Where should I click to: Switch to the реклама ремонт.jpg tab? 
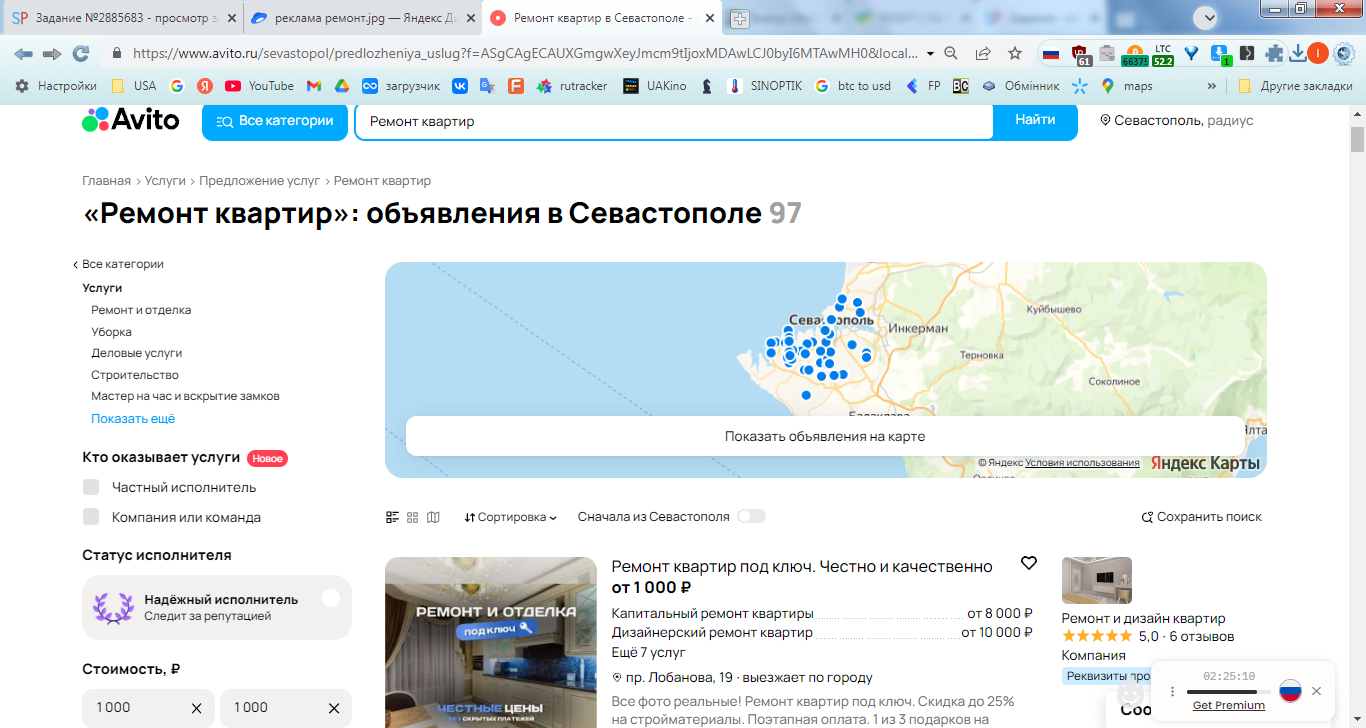[364, 18]
